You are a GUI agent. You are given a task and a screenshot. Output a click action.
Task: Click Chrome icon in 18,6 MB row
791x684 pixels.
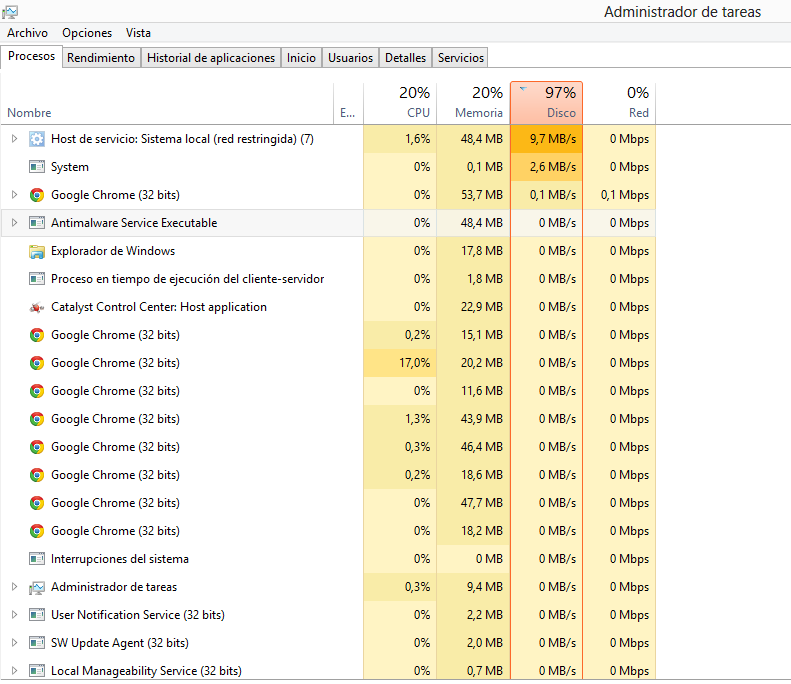tap(37, 475)
